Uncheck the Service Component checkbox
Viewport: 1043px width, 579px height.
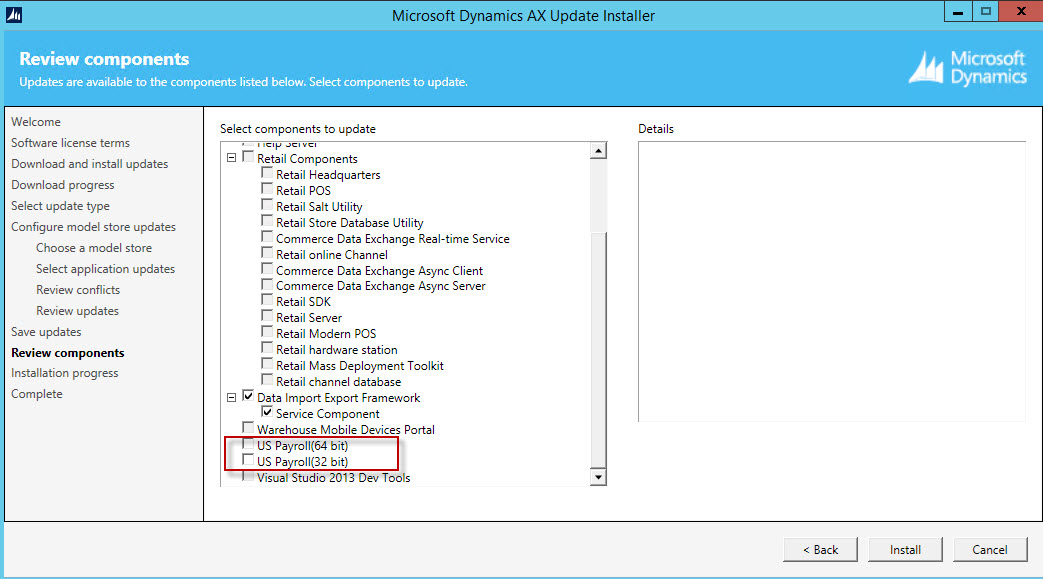point(267,413)
